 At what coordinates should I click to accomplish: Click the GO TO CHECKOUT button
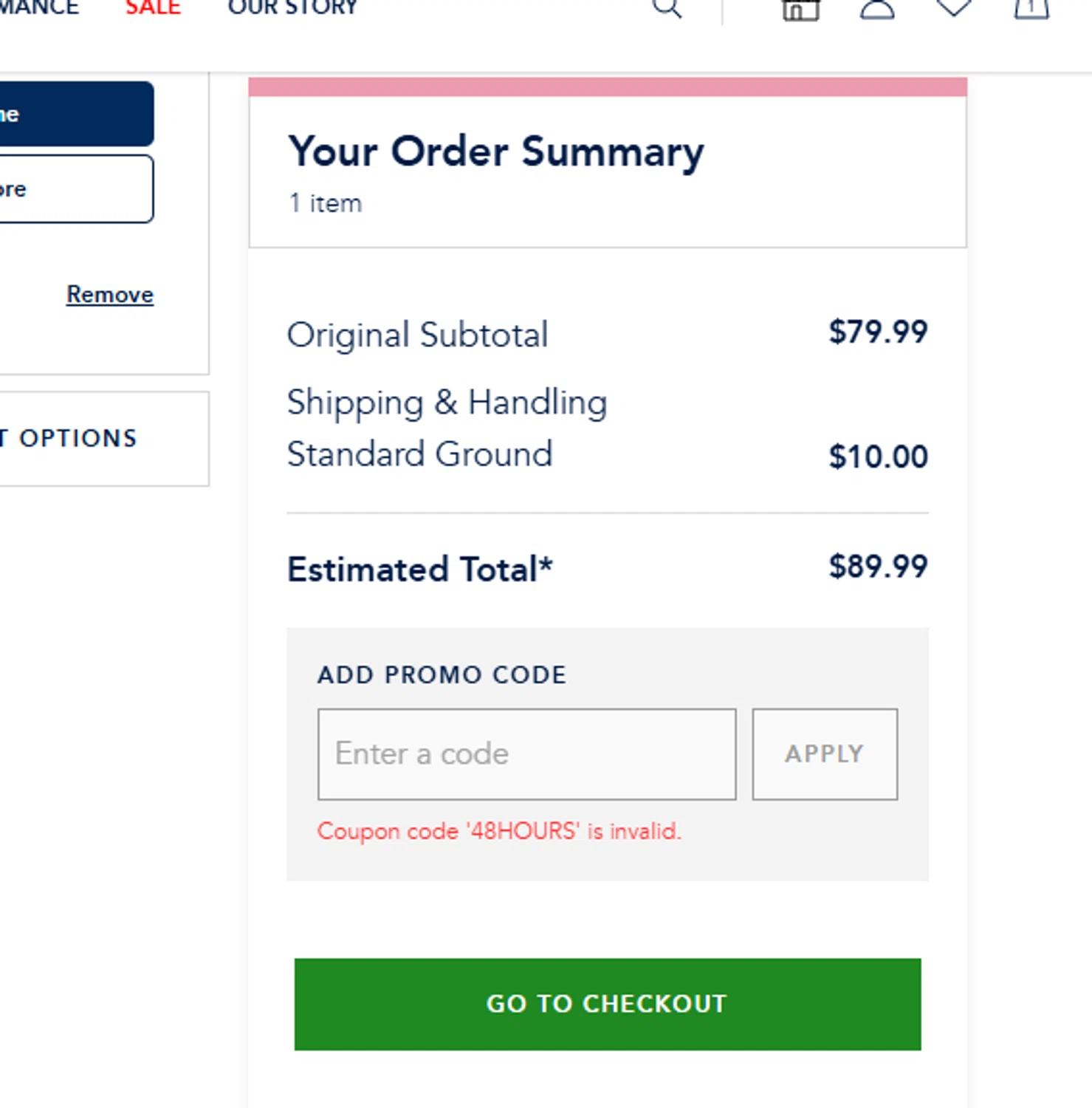pyautogui.click(x=607, y=1004)
